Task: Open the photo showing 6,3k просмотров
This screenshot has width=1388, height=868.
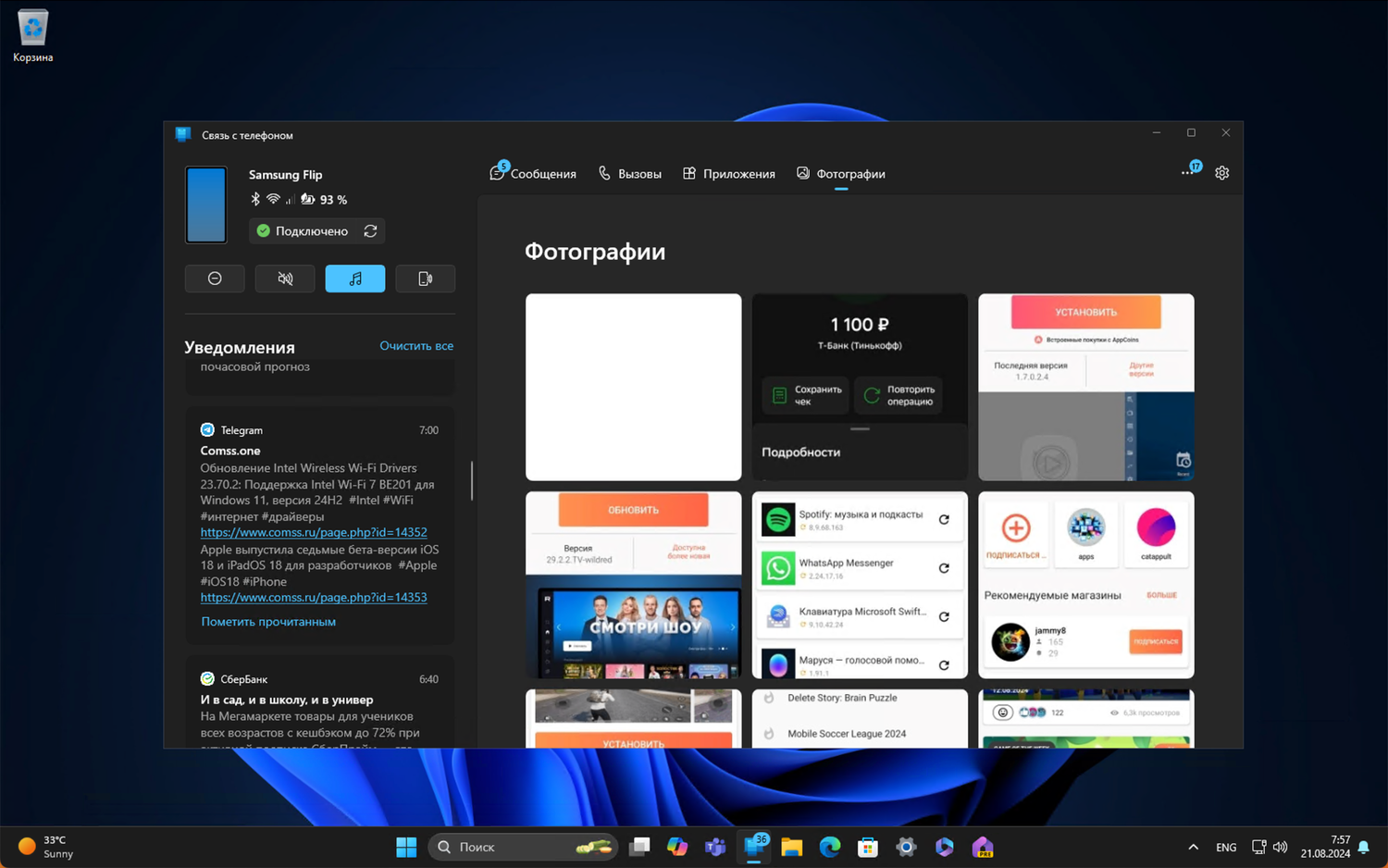Action: (1086, 718)
